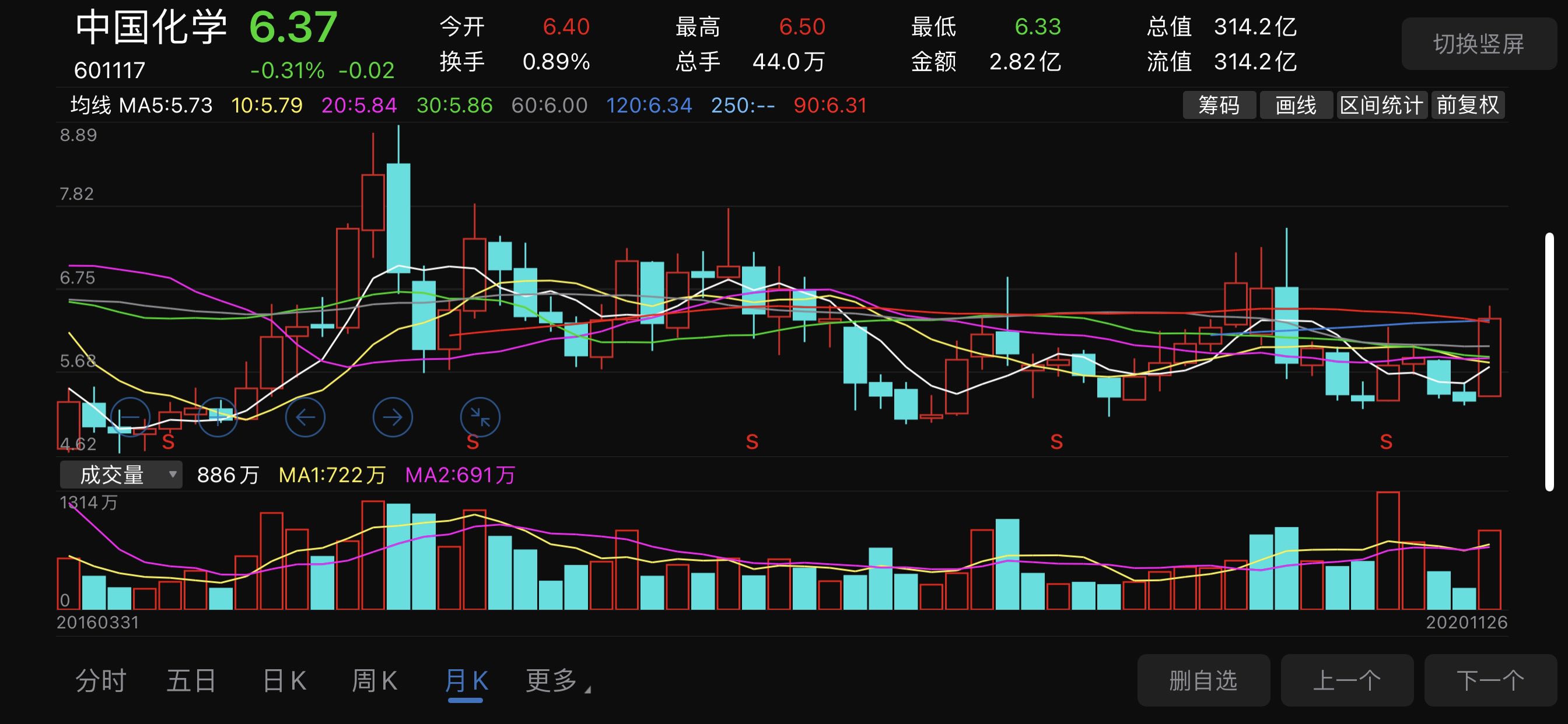This screenshot has height=724, width=1568.
Task: Tap the 总手 44.0万 value
Action: [x=789, y=61]
